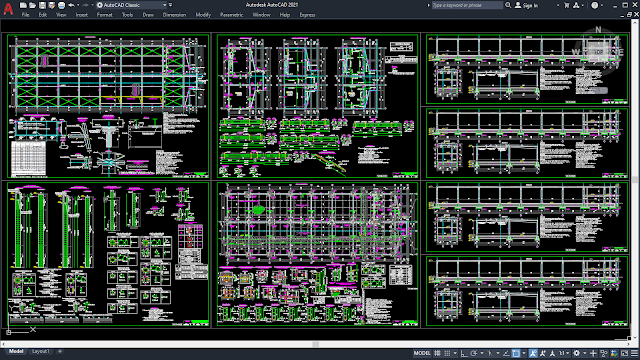This screenshot has height=360, width=640.
Task: Switch to the Model tab
Action: (x=16, y=351)
